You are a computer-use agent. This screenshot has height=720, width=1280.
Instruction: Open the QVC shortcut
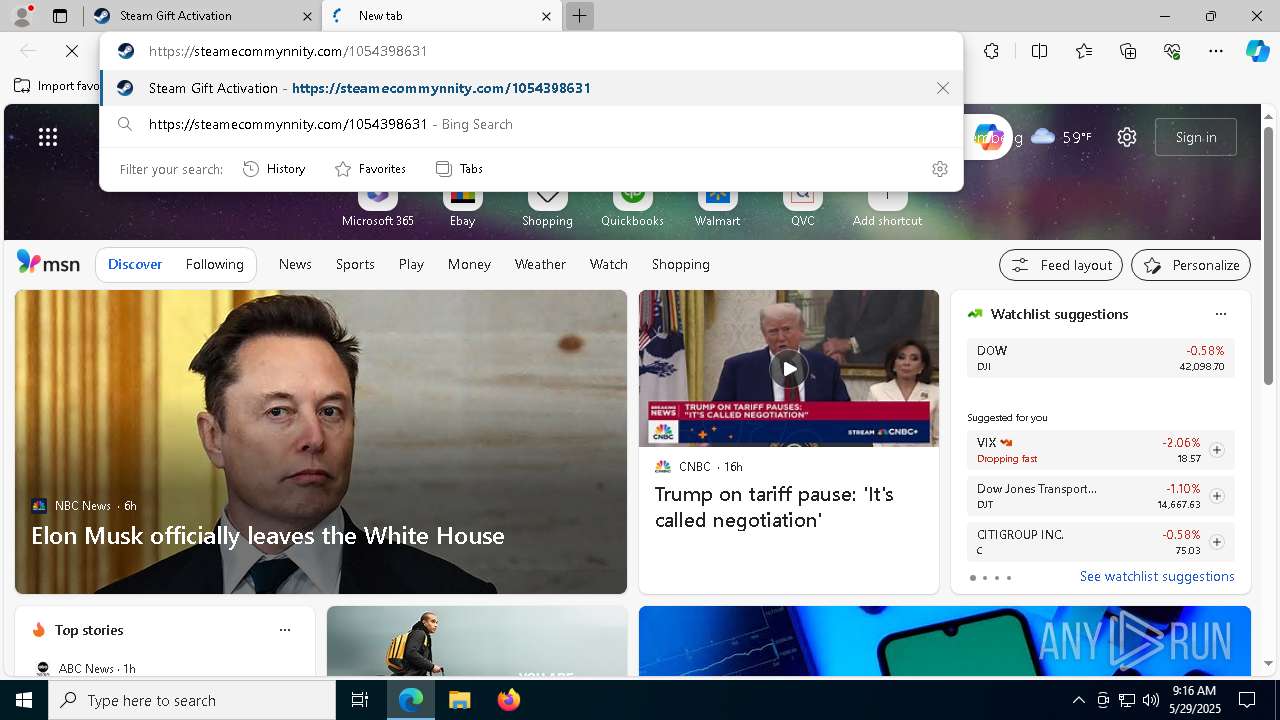[802, 208]
